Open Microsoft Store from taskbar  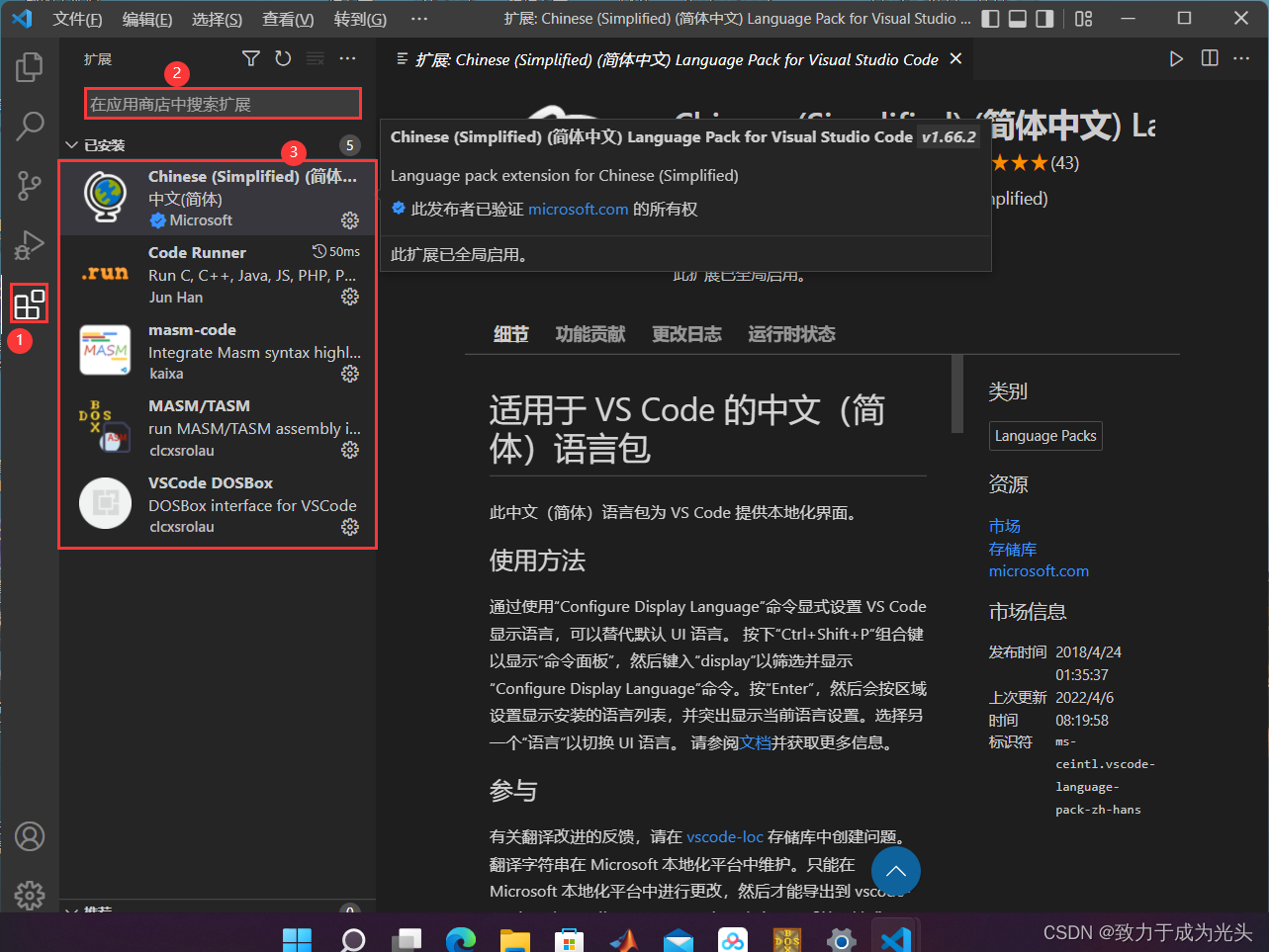(569, 939)
